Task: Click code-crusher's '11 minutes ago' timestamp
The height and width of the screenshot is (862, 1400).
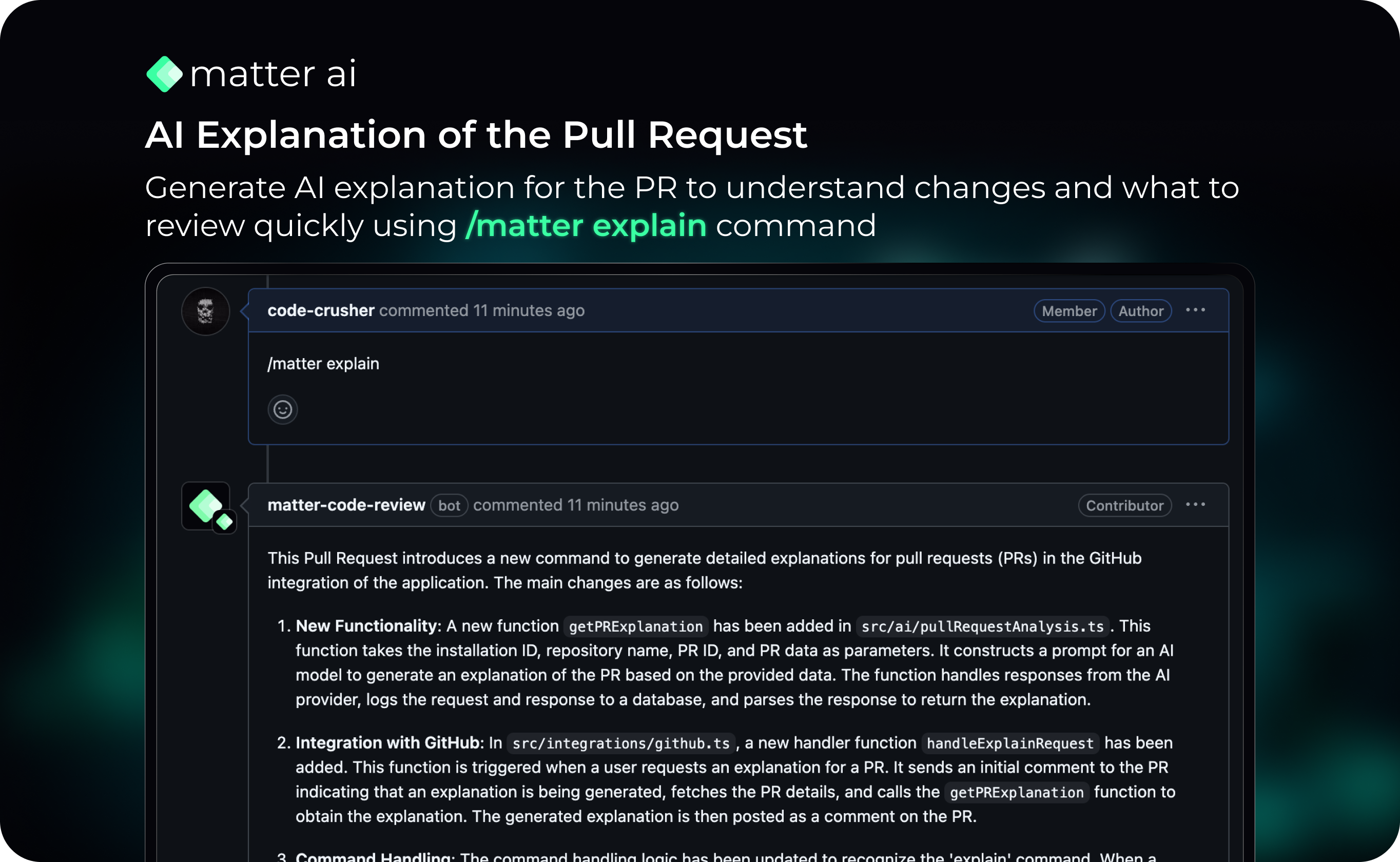Action: point(529,311)
